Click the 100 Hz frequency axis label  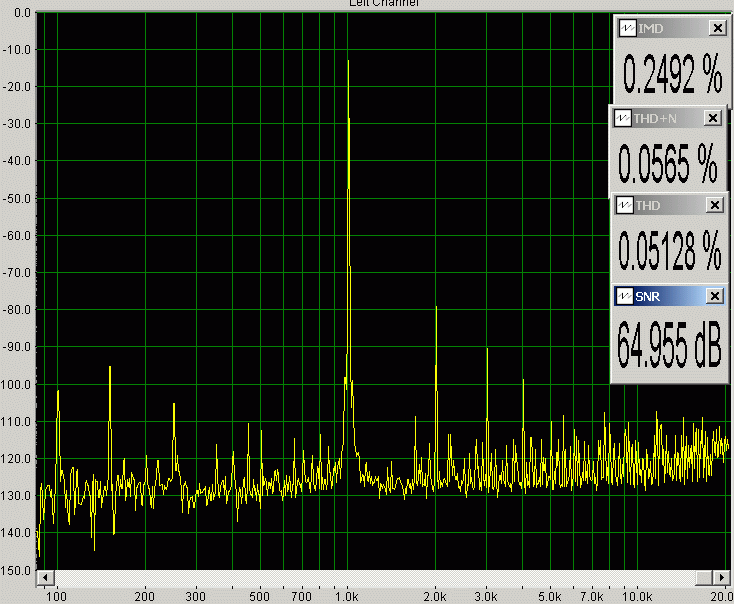click(57, 597)
